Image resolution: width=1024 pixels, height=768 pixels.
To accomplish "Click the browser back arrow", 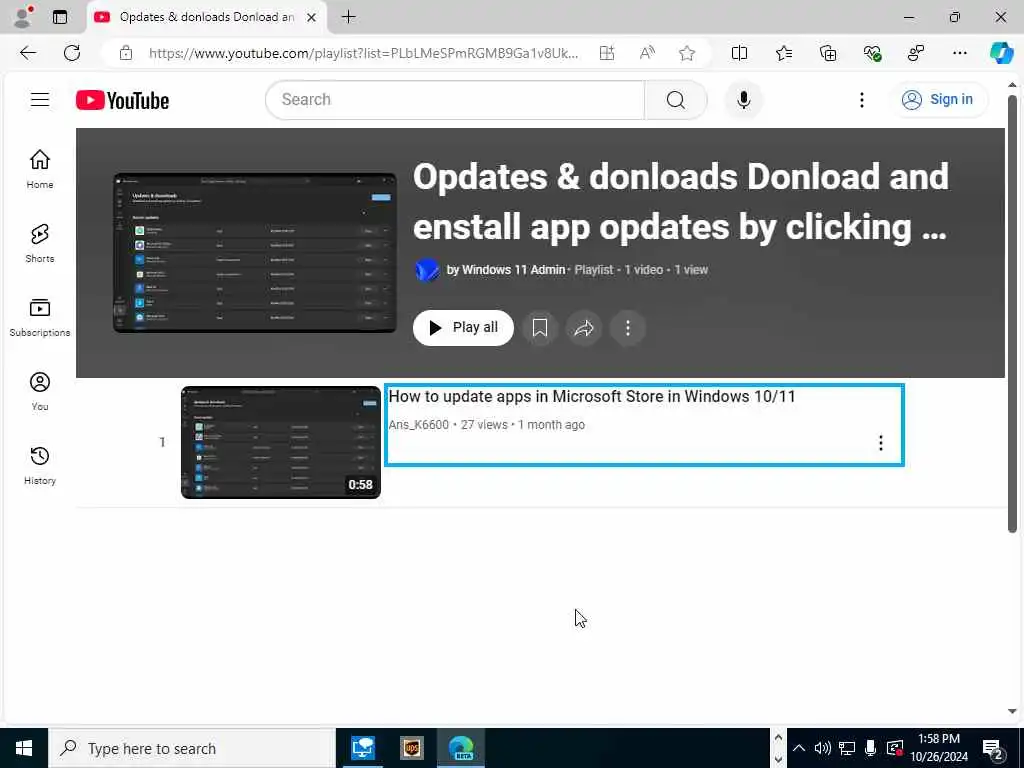I will click(28, 53).
